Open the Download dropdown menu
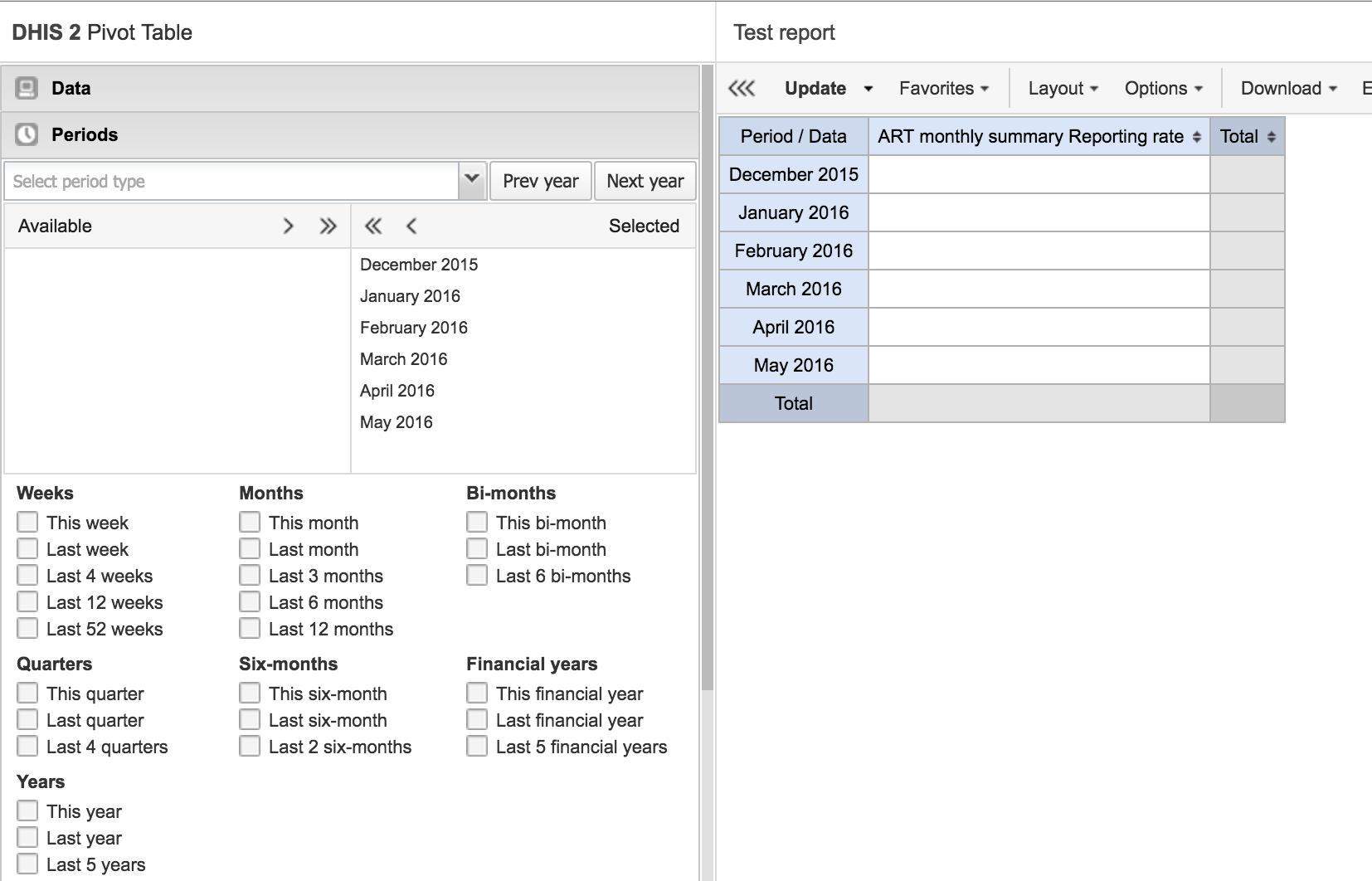Image resolution: width=1372 pixels, height=881 pixels. [1288, 89]
